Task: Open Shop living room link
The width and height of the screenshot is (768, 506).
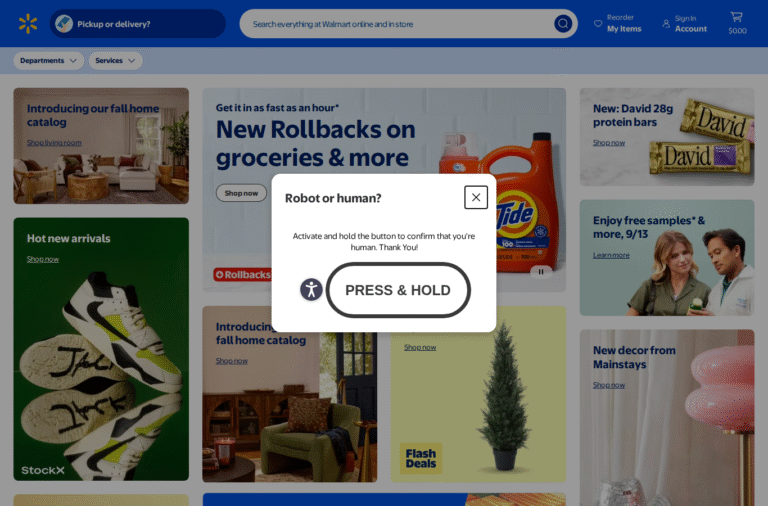Action: pyautogui.click(x=54, y=143)
